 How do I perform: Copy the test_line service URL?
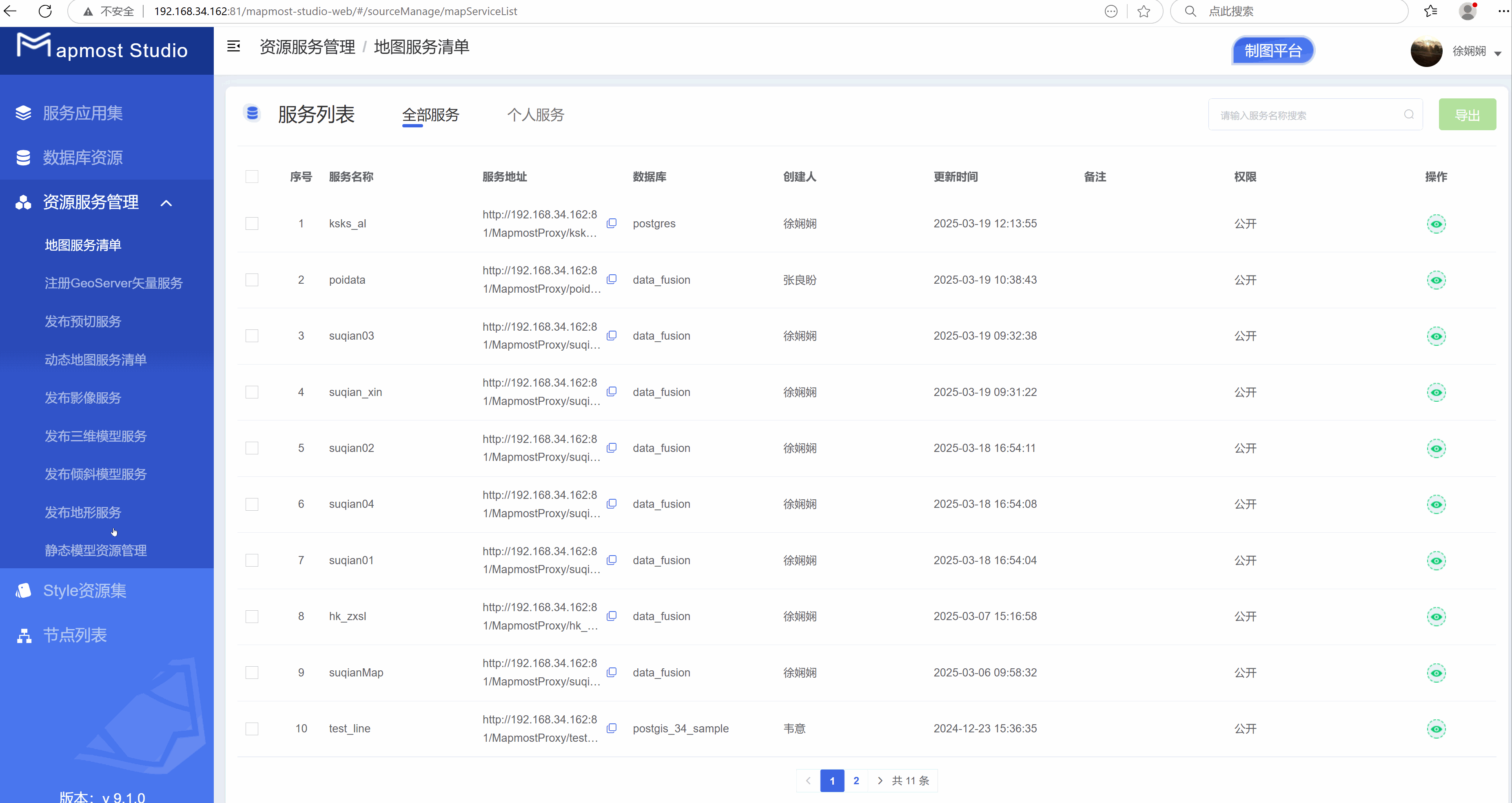click(x=612, y=728)
